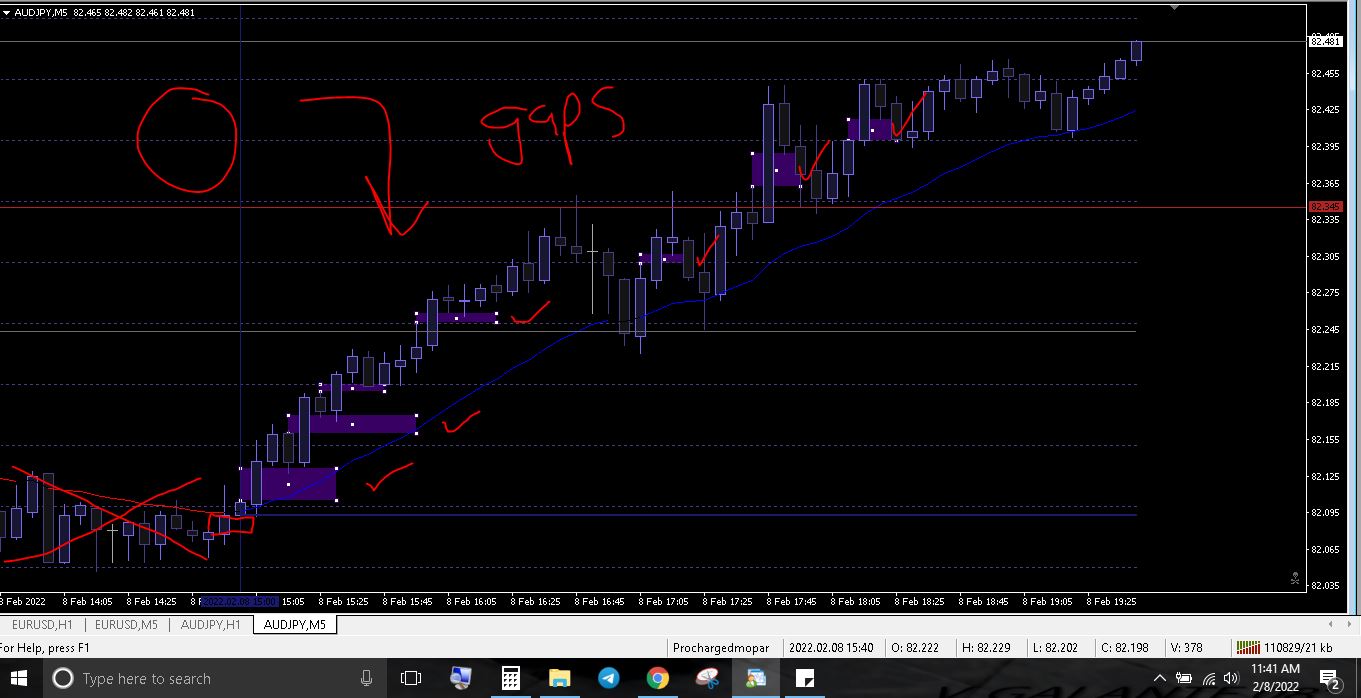Click the red line price label 82.345

coord(1324,207)
